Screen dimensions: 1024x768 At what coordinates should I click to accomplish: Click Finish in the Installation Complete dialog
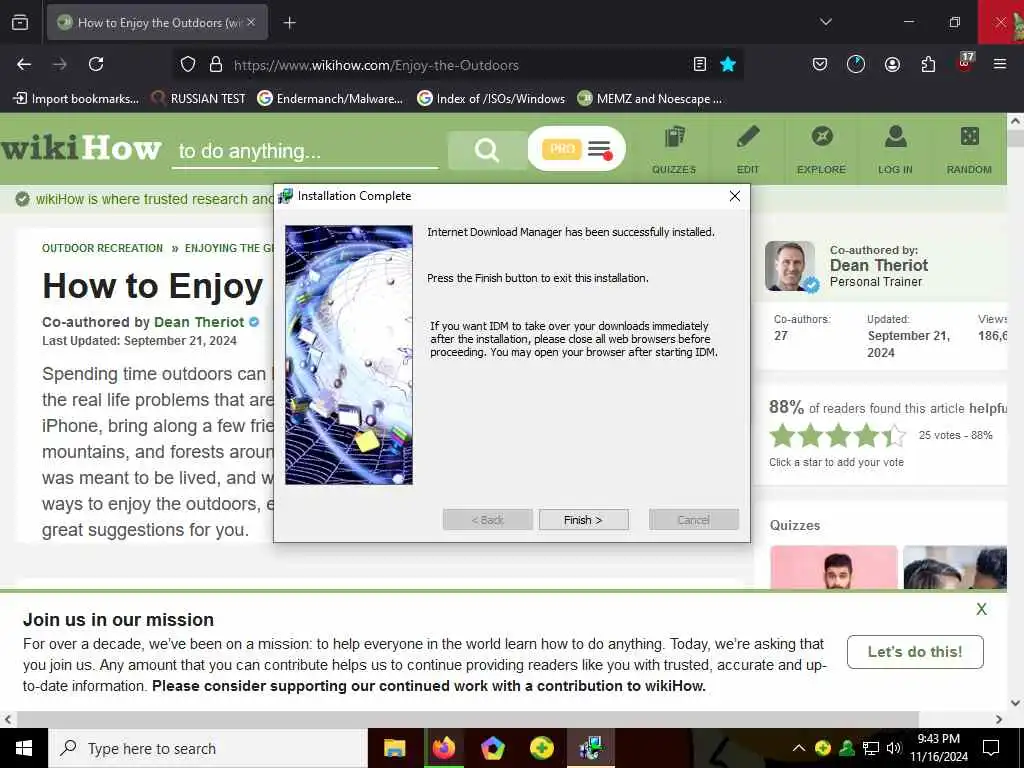pyautogui.click(x=583, y=520)
